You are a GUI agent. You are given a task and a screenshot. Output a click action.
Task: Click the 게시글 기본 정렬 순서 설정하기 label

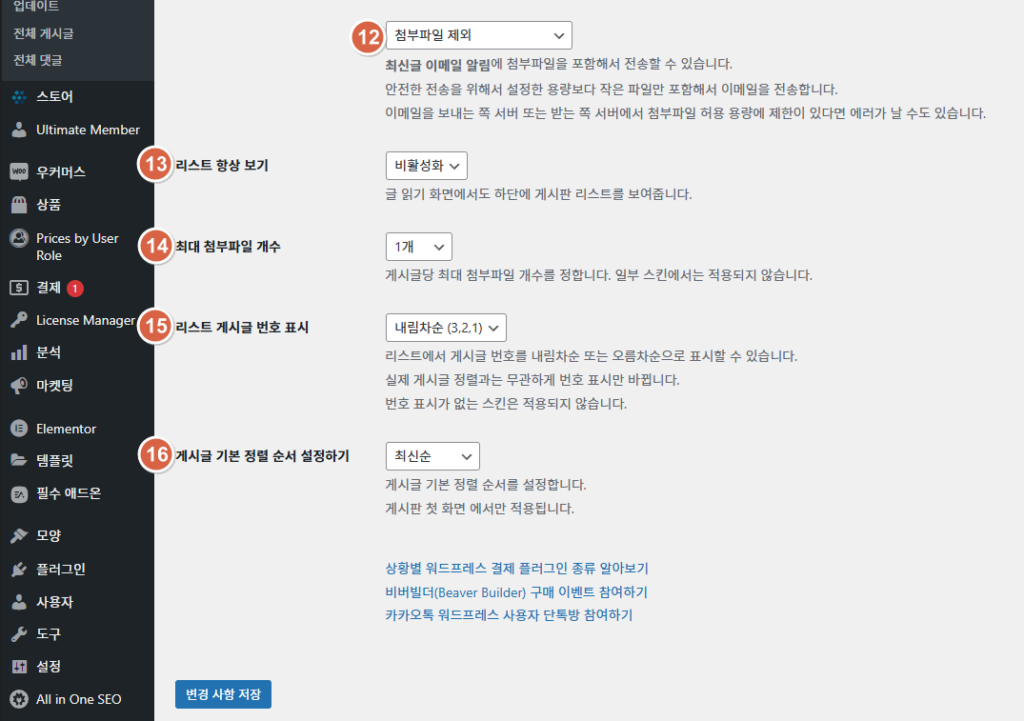(263, 456)
